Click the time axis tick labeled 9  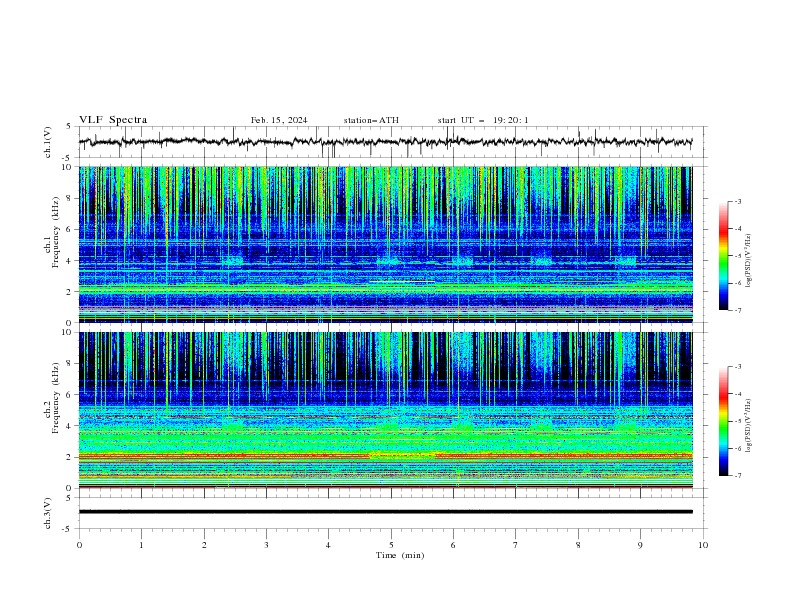[640, 545]
